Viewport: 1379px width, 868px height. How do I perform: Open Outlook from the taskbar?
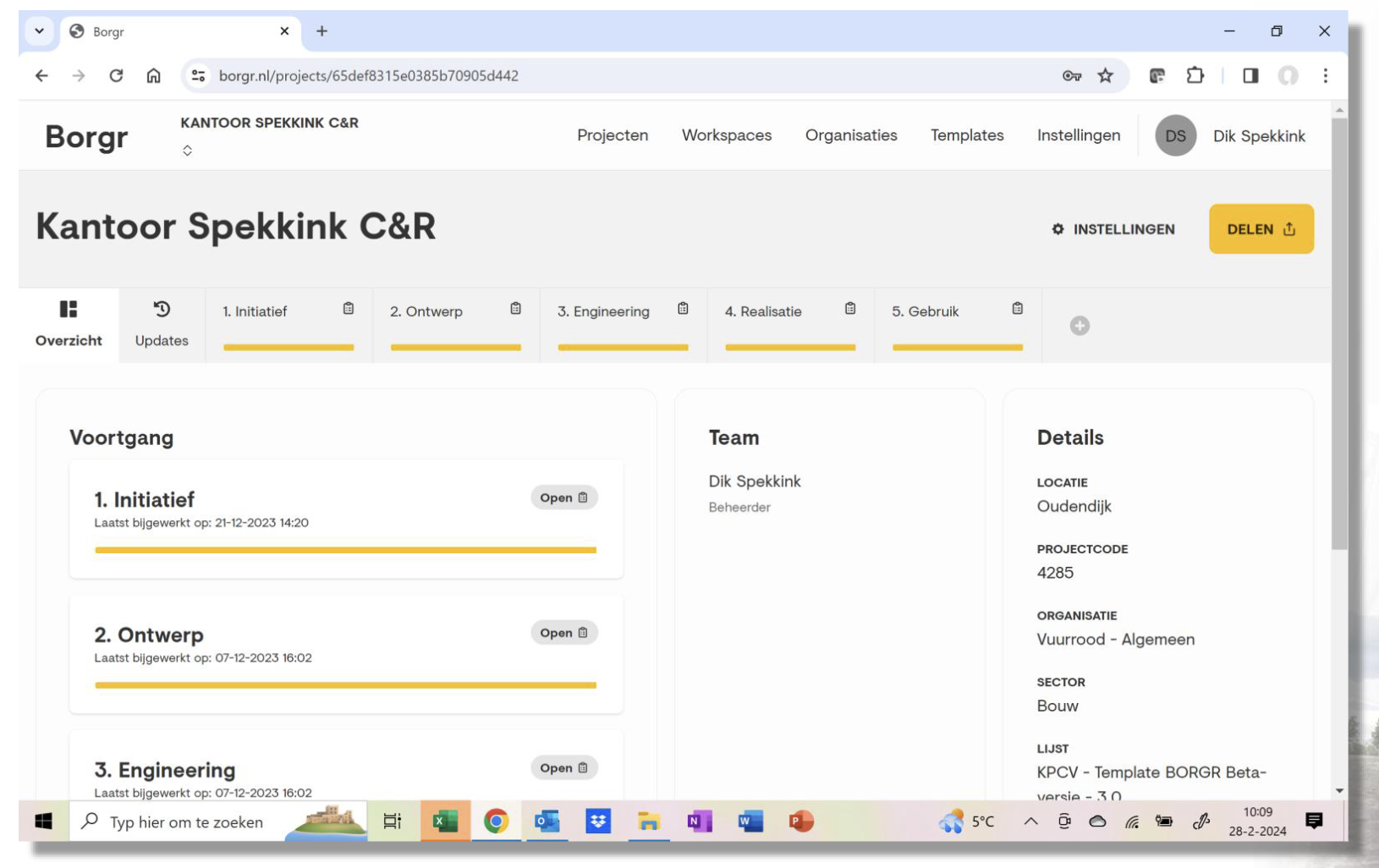coord(547,821)
